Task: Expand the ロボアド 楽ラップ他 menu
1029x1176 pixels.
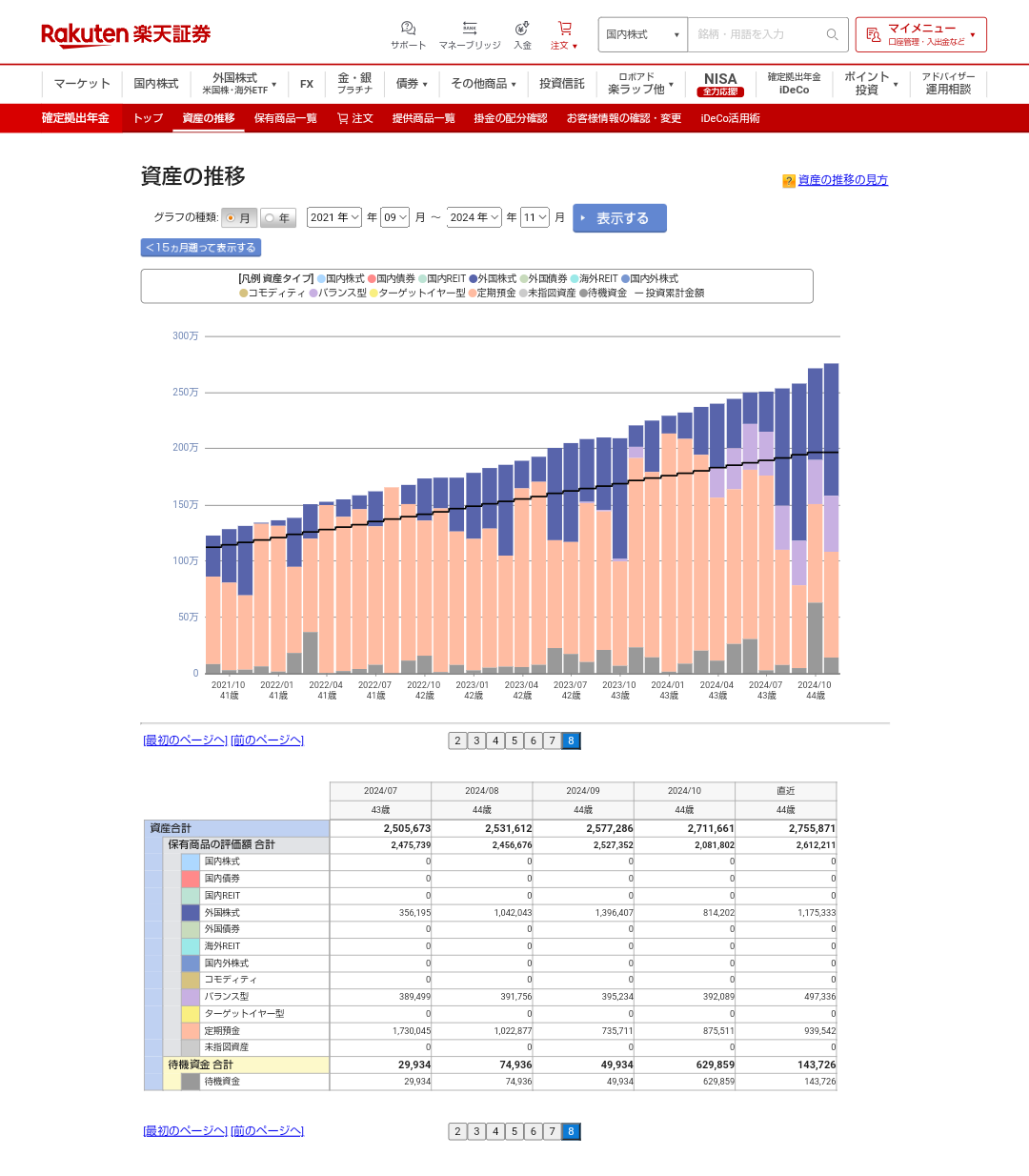Action: tap(640, 84)
